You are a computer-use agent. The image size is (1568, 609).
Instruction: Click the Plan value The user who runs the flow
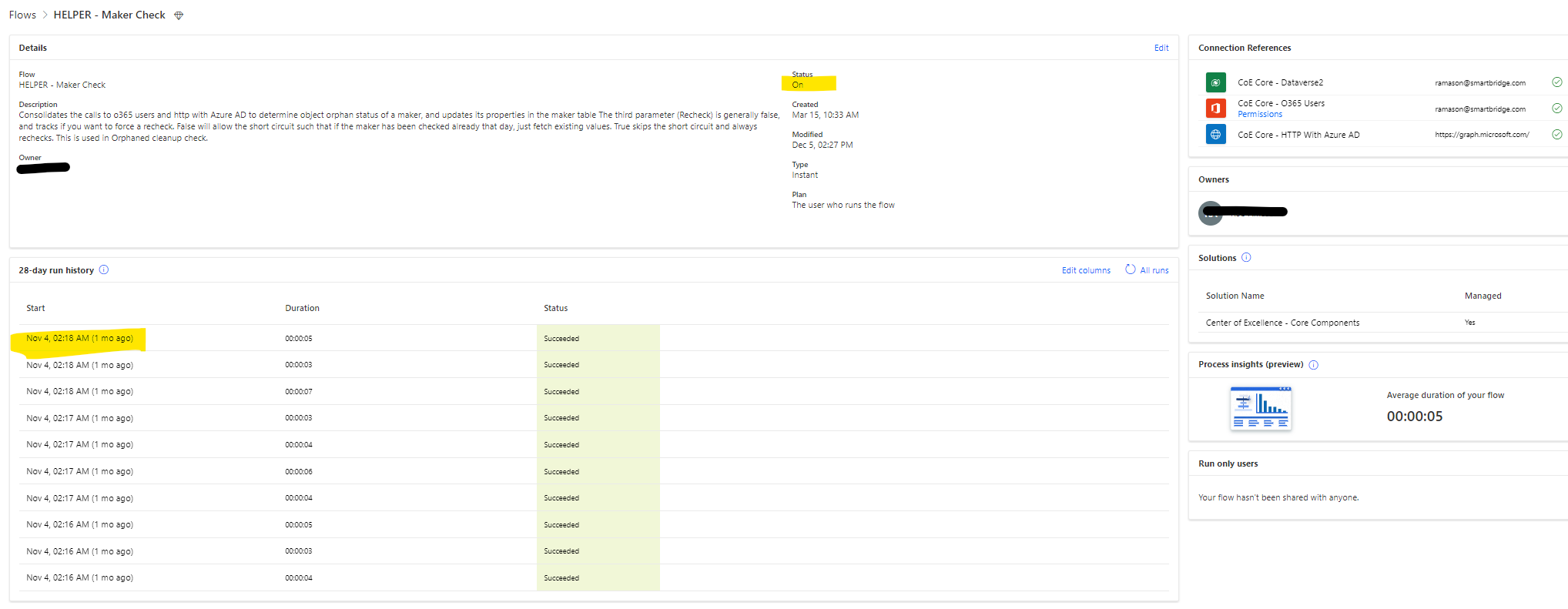coord(843,205)
